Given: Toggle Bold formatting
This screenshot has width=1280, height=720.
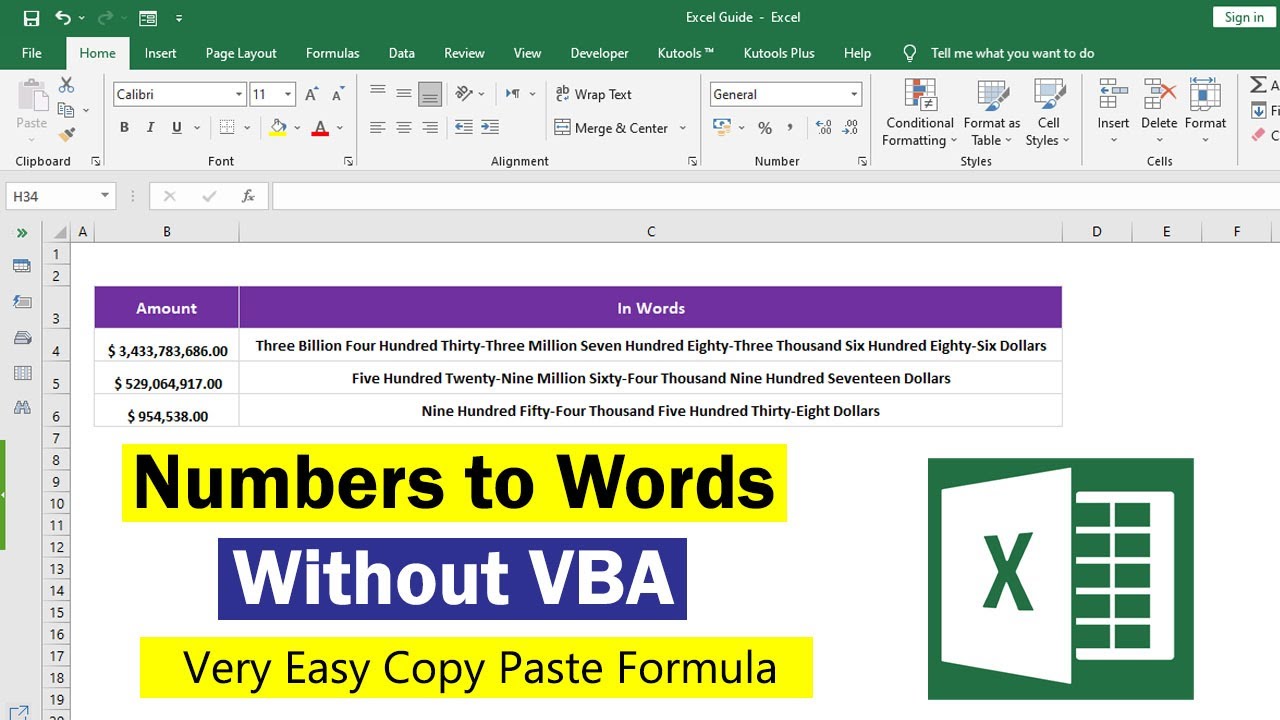Looking at the screenshot, I should pos(124,127).
